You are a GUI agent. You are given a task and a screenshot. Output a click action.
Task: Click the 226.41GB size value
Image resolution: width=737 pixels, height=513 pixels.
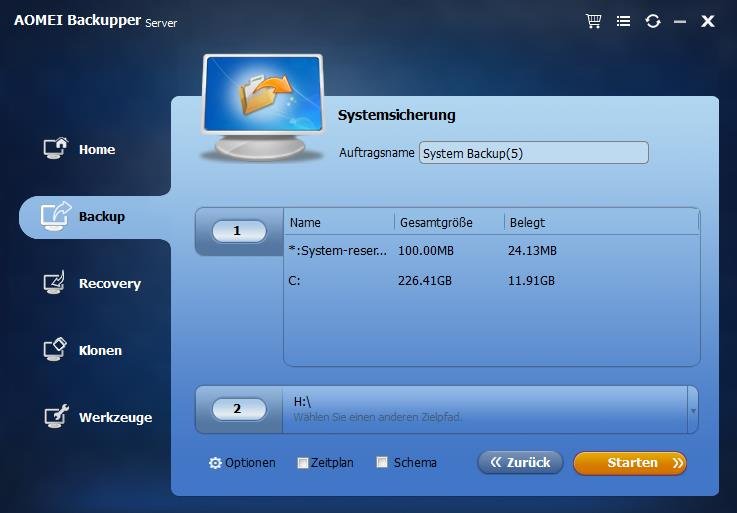coord(425,281)
